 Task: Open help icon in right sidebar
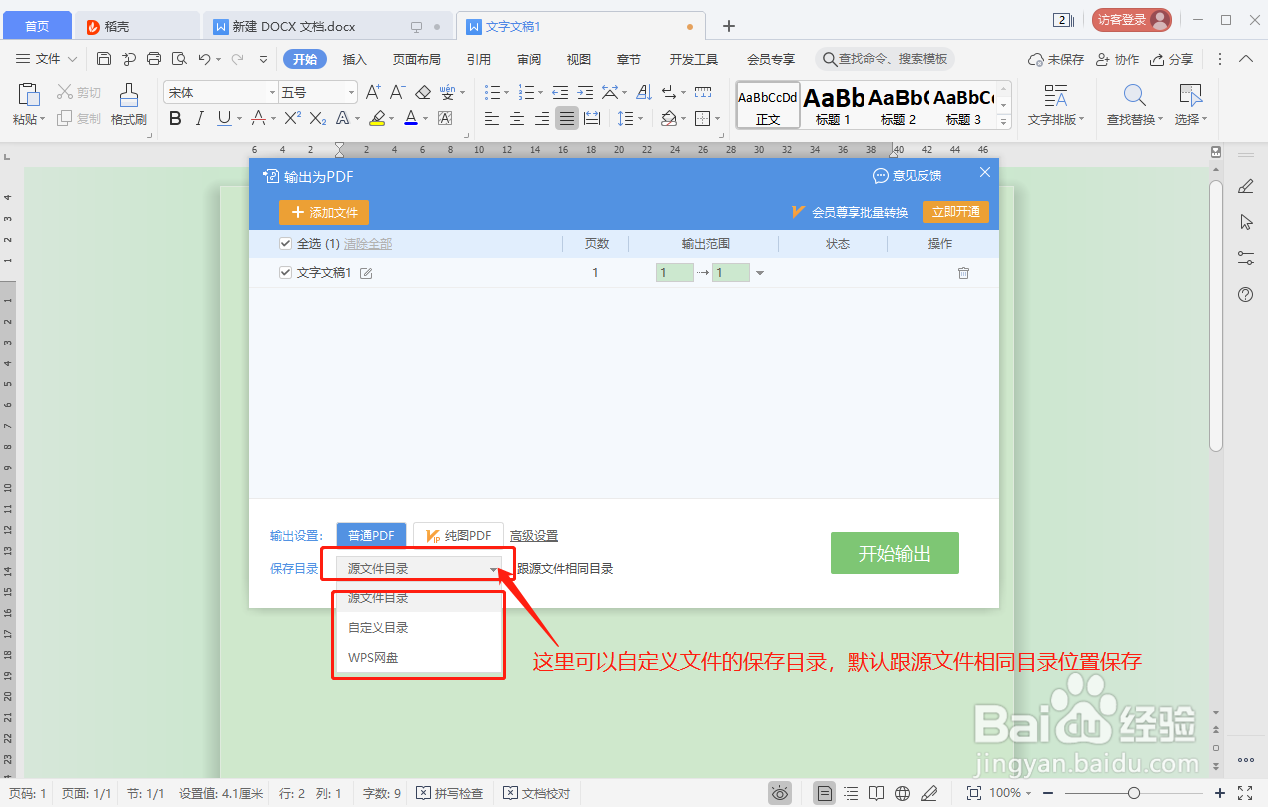coord(1246,295)
